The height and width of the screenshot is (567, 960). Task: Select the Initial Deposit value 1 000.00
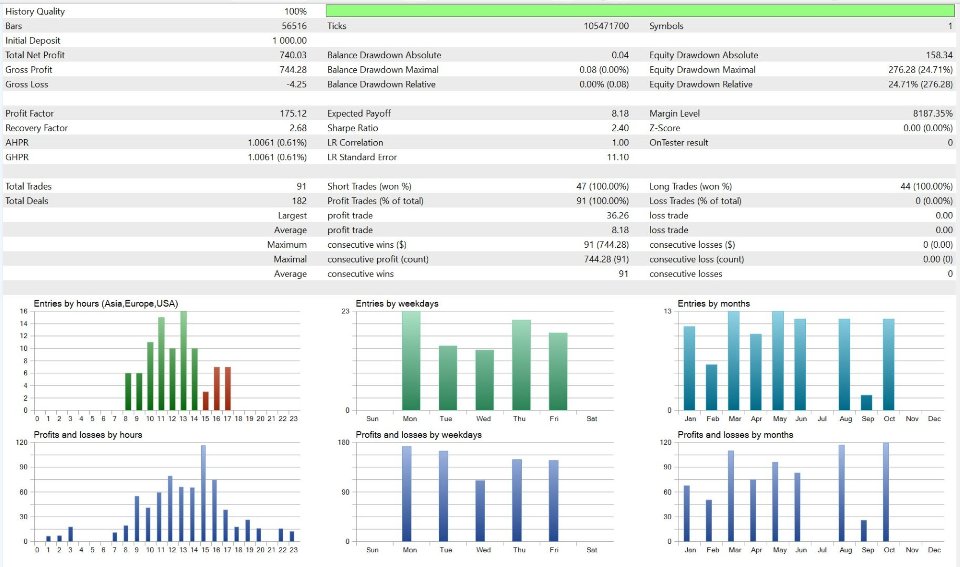pos(290,40)
